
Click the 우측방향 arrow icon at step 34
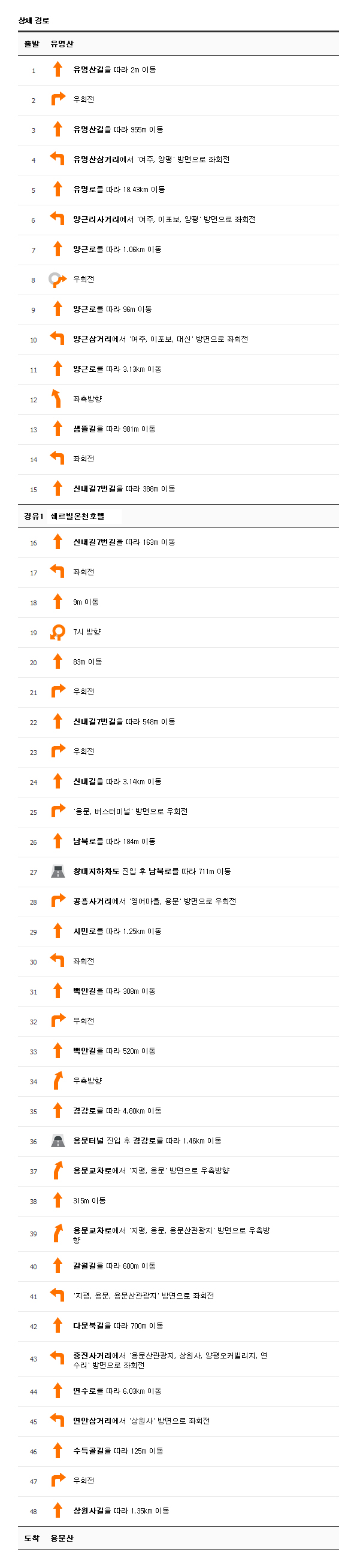58,1081
